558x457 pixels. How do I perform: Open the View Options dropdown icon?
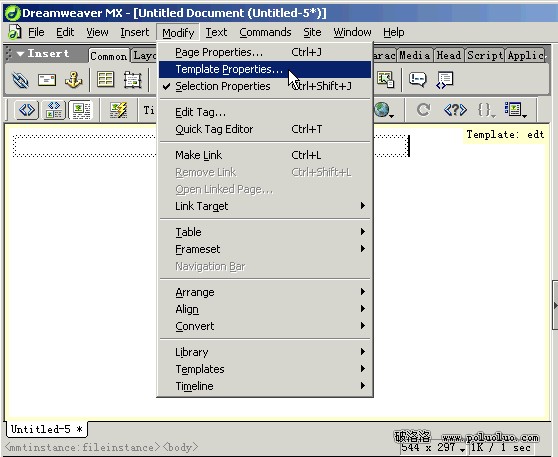coord(516,110)
